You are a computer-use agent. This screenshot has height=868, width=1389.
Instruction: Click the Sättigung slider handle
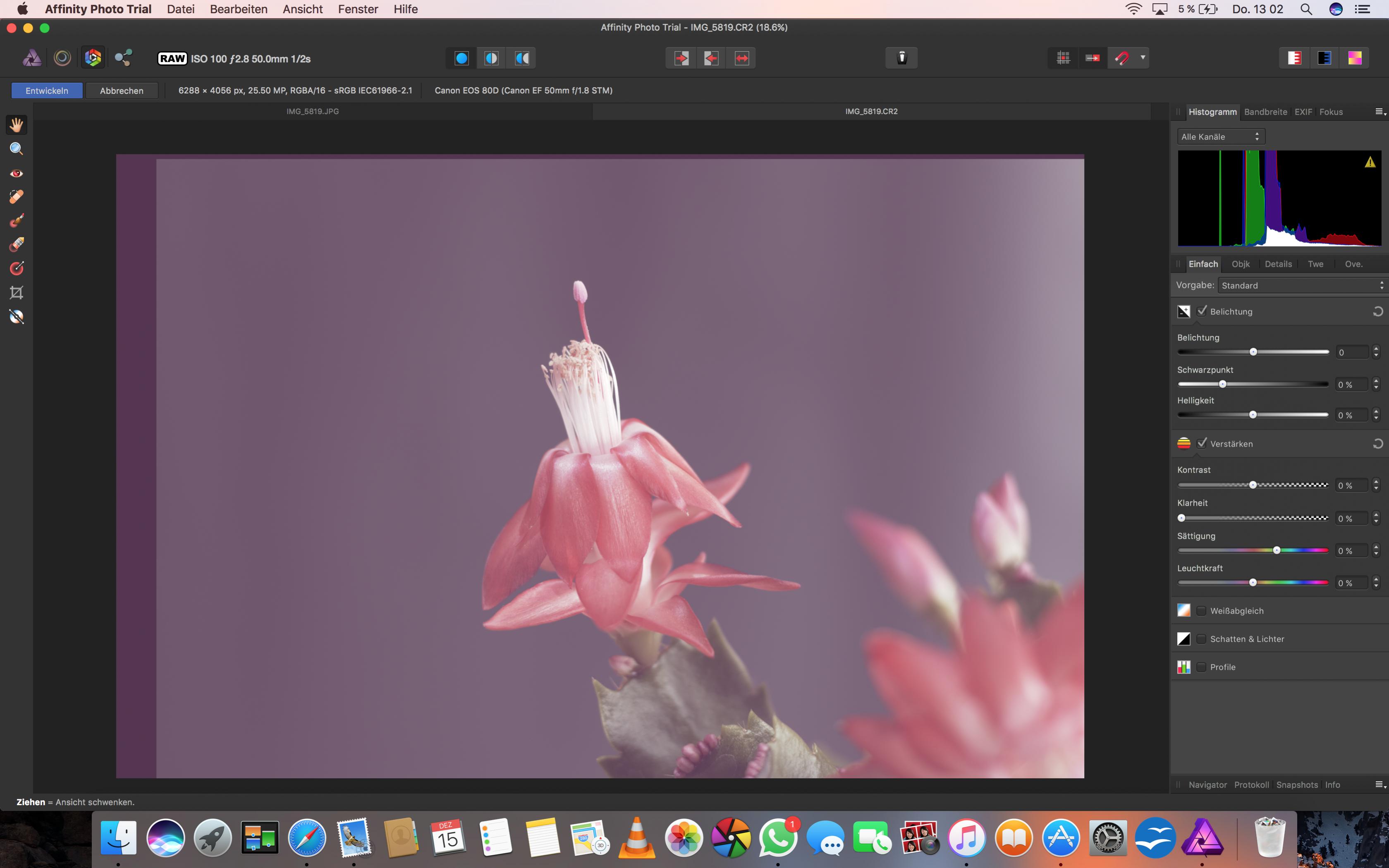click(x=1277, y=550)
